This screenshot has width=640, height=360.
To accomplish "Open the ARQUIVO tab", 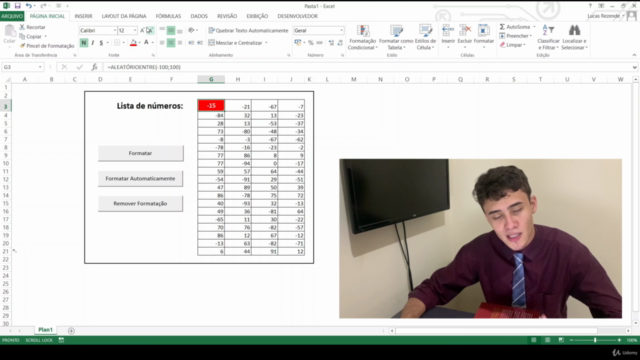I will 12,16.
